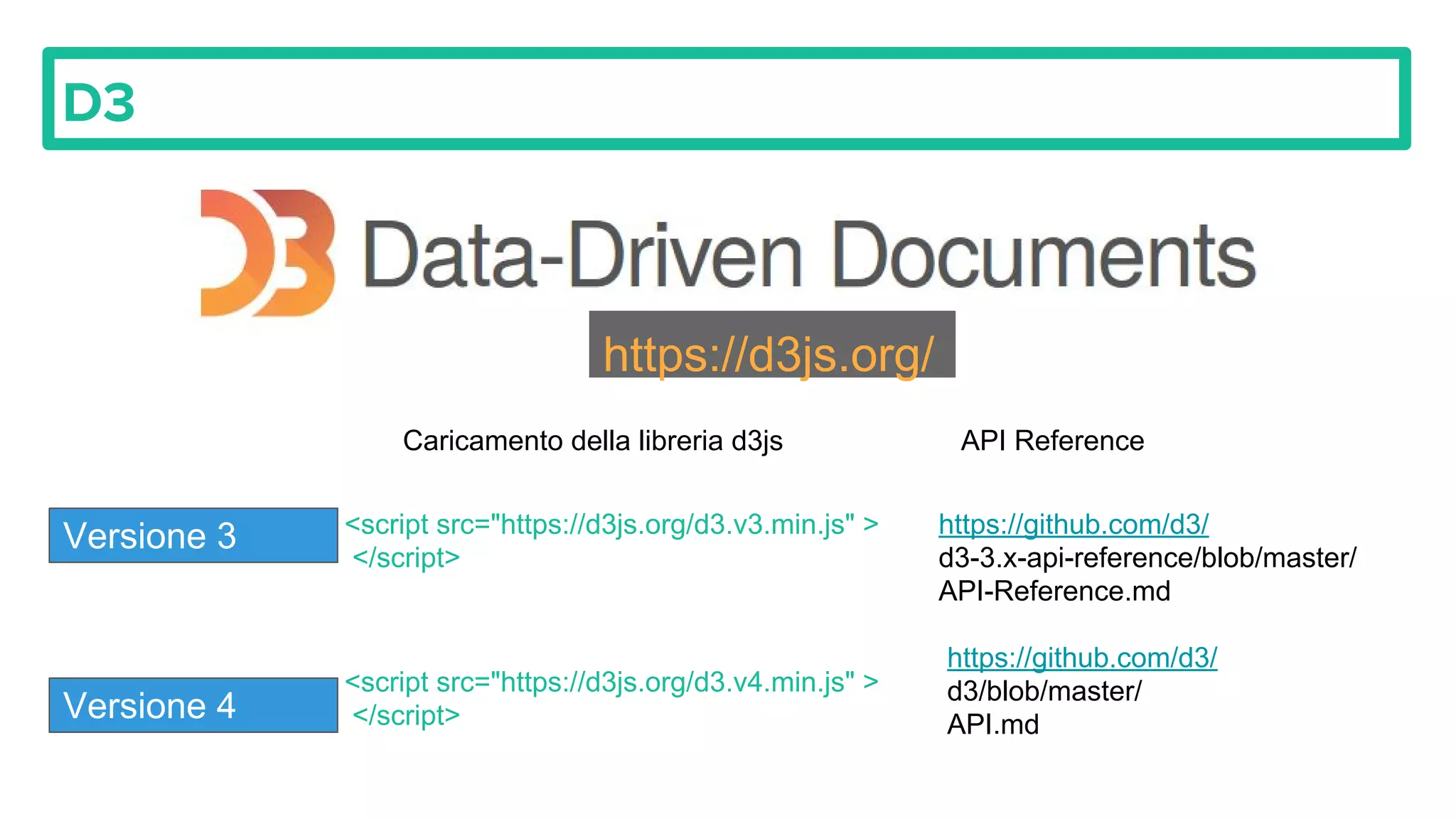Click the API-Reference.md text
This screenshot has height=819, width=1456.
[1054, 591]
